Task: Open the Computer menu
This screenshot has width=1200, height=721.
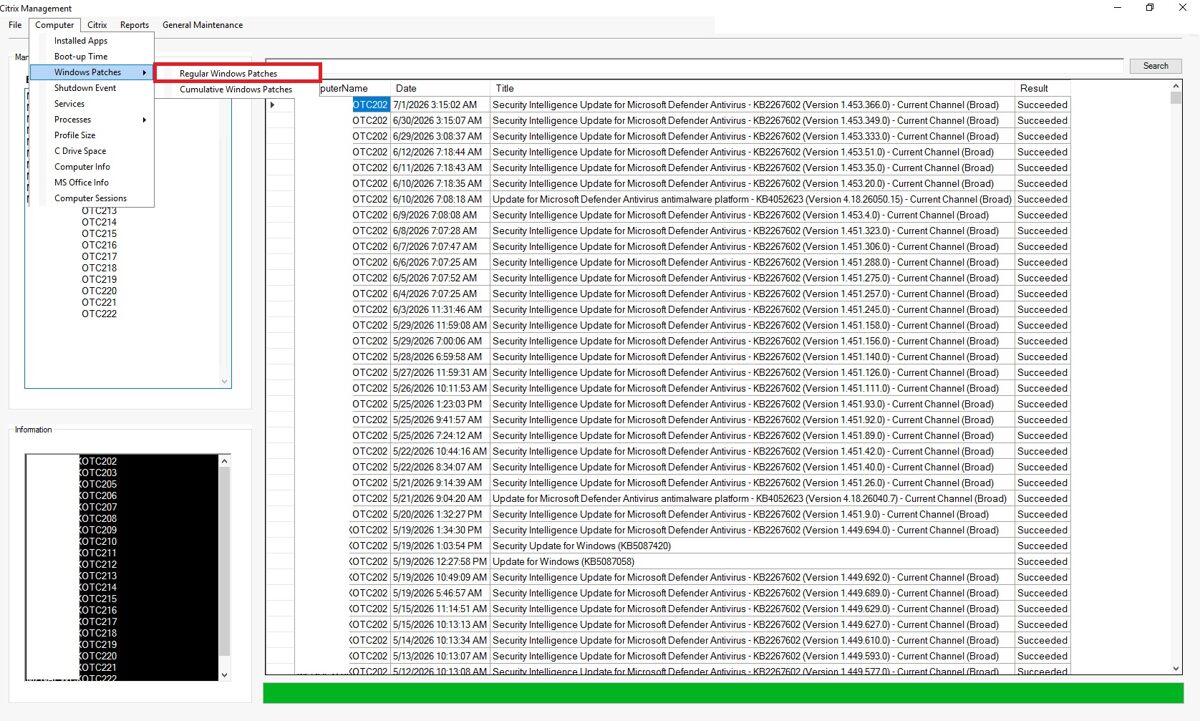Action: 55,25
